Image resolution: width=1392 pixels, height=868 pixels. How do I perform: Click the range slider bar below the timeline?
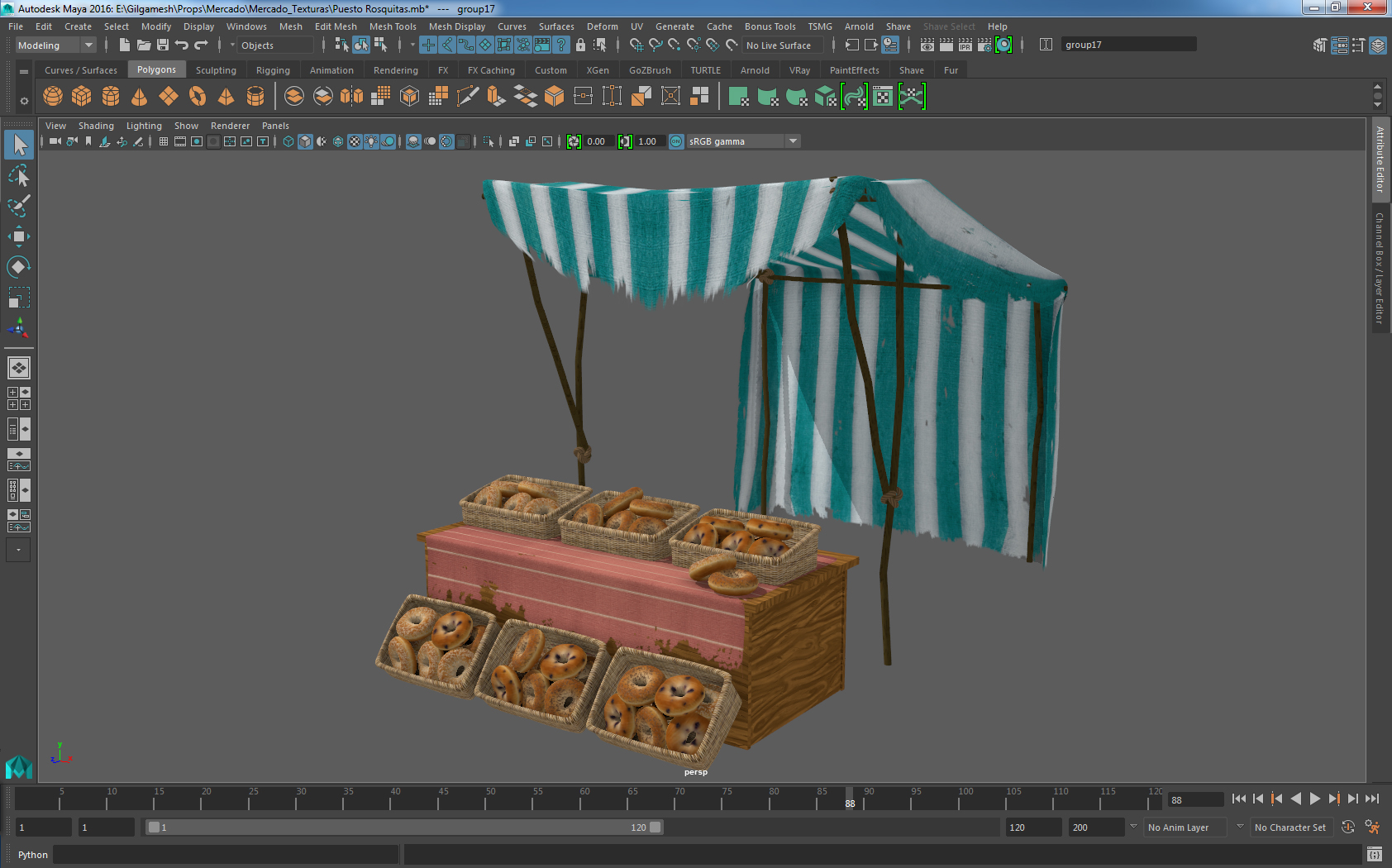tap(403, 827)
